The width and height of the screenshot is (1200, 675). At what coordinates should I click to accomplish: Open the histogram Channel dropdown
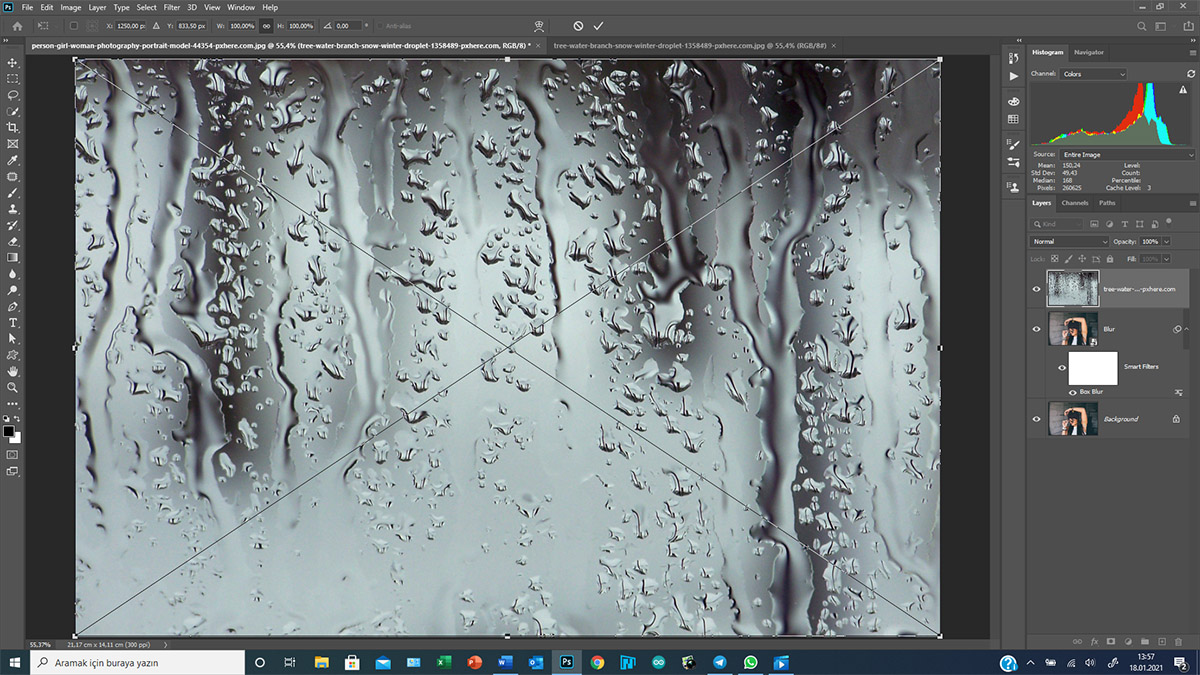pyautogui.click(x=1093, y=74)
